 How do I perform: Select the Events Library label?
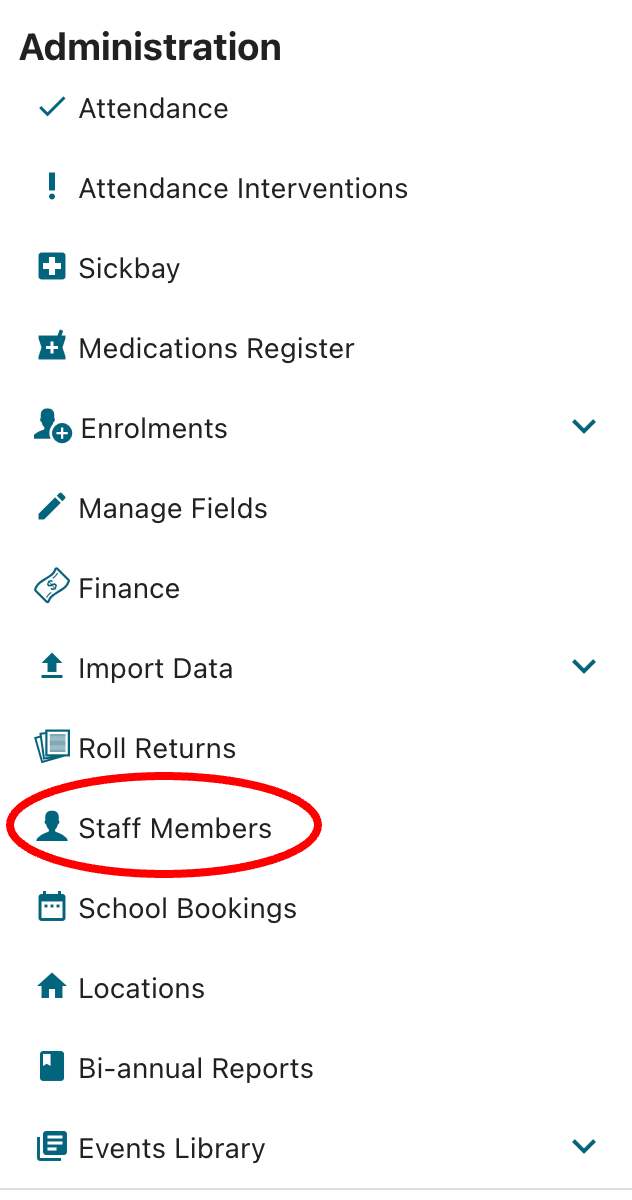coord(172,1148)
